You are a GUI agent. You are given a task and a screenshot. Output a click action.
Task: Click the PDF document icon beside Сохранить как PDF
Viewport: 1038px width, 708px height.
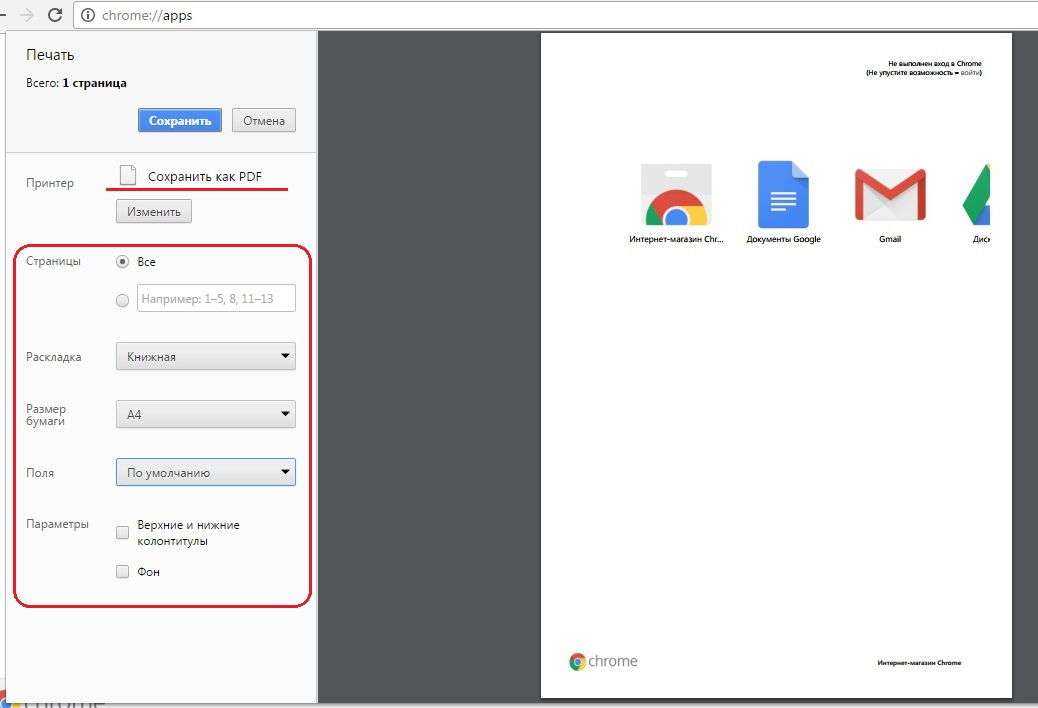point(128,175)
